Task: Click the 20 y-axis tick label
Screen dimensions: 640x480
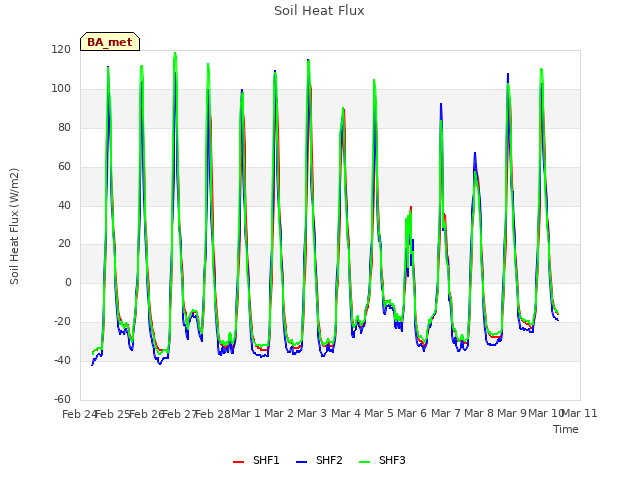Action: click(64, 244)
